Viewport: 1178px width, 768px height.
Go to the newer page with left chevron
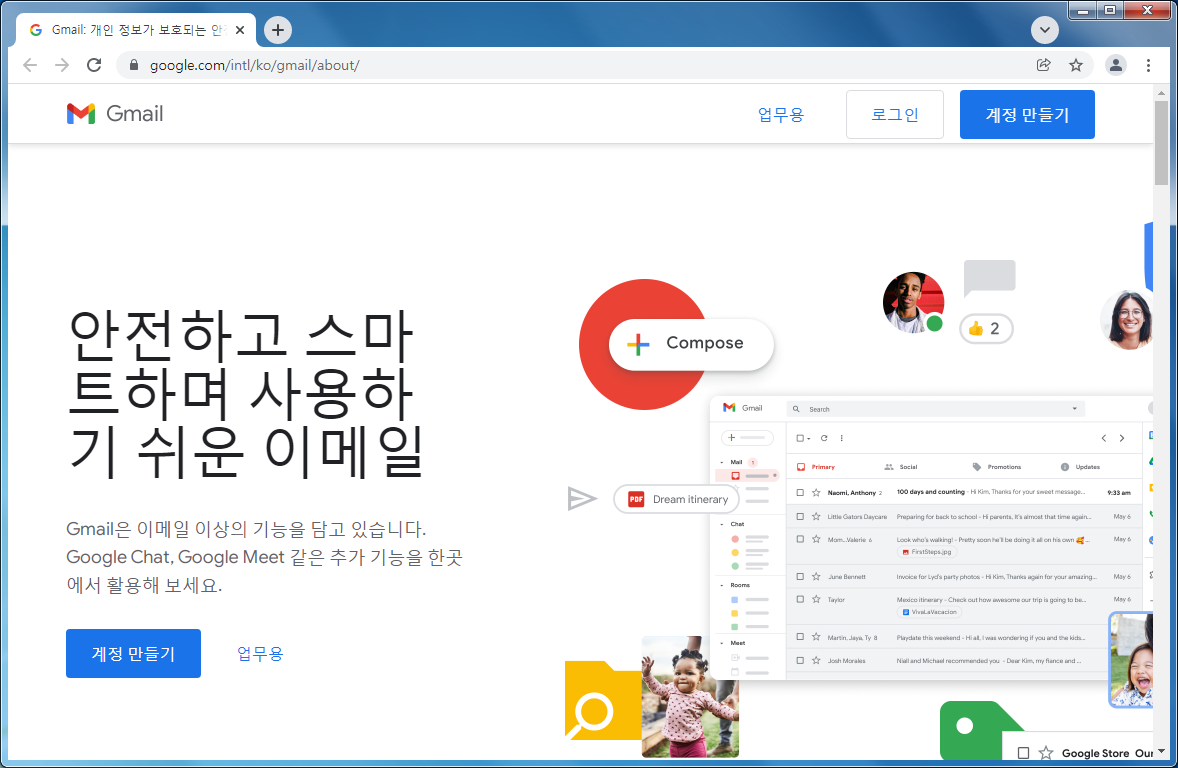tap(1104, 438)
